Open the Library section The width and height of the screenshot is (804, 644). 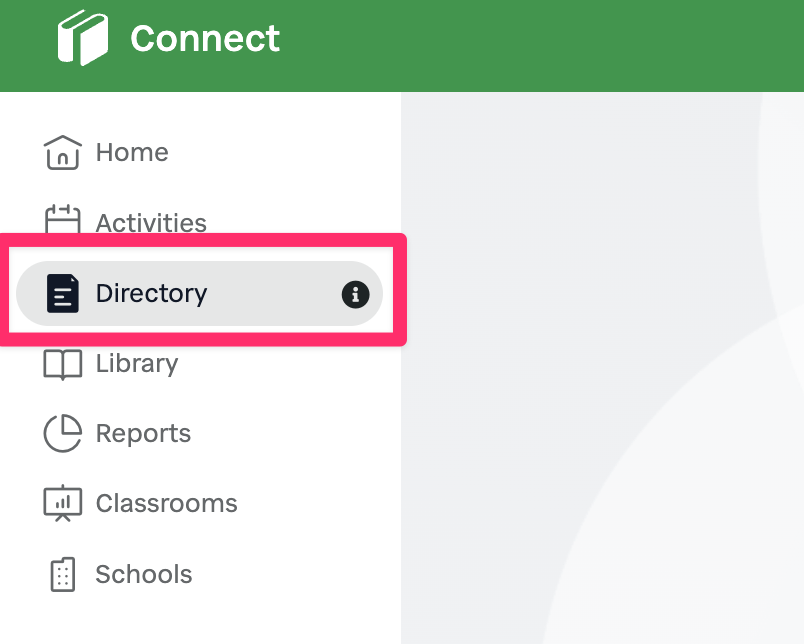pos(136,364)
